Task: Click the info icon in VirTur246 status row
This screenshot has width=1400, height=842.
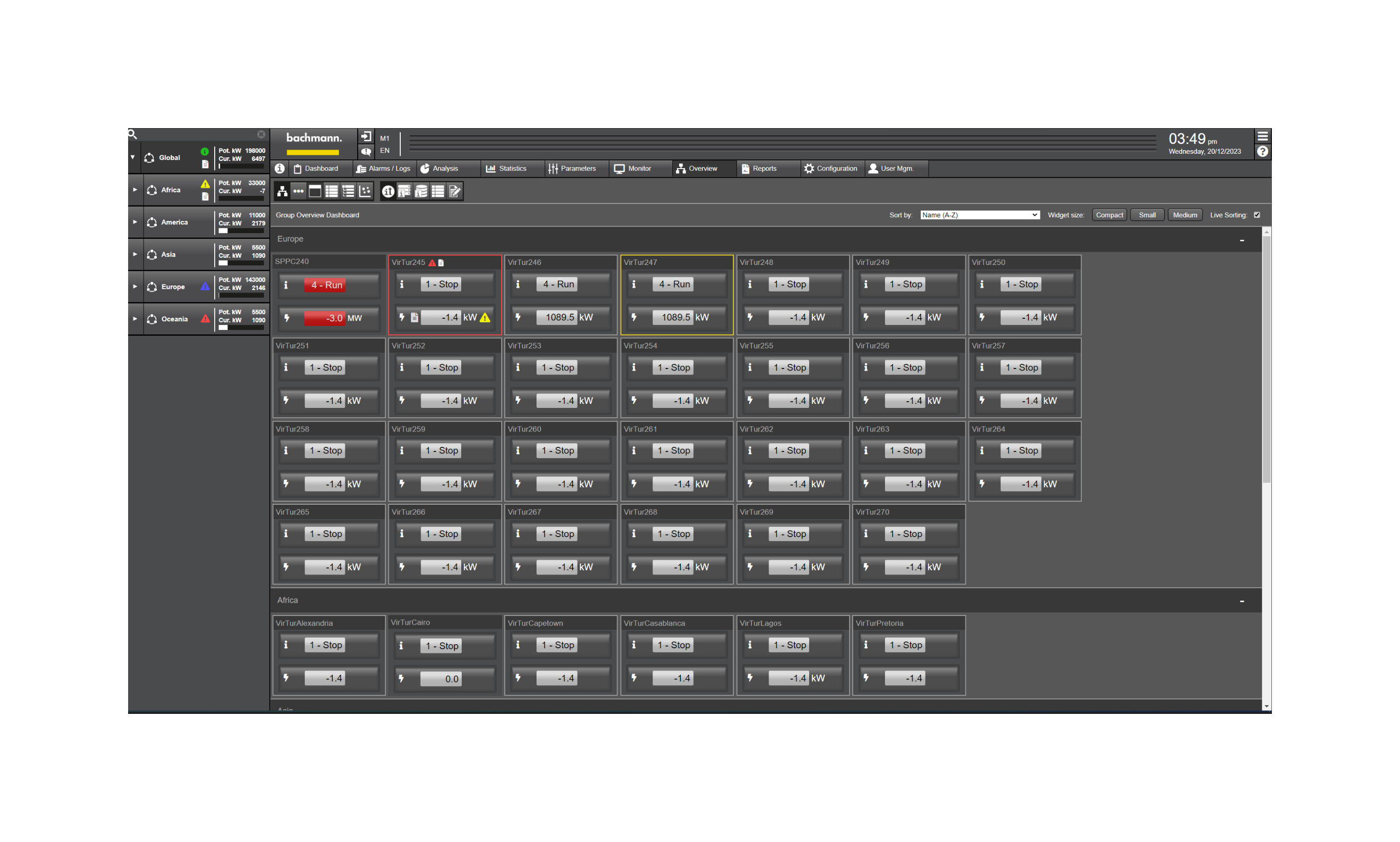Action: tap(518, 284)
